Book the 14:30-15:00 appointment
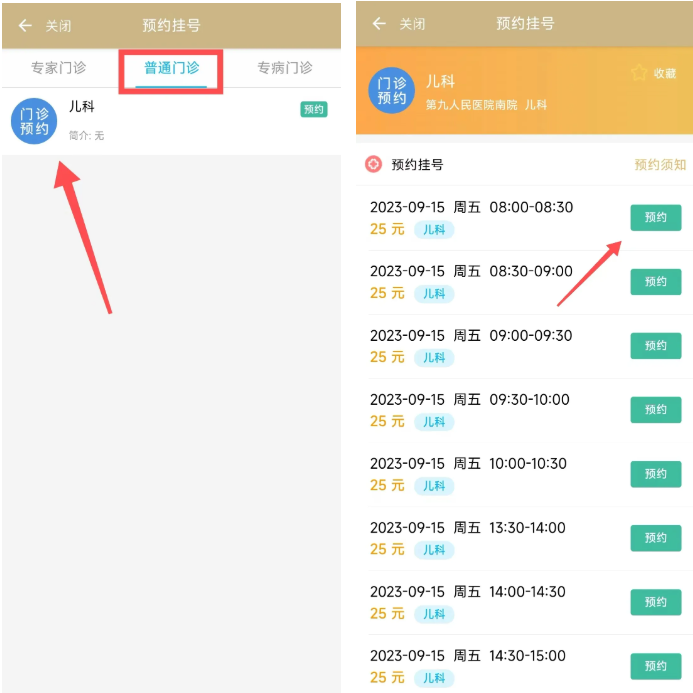 tap(655, 666)
